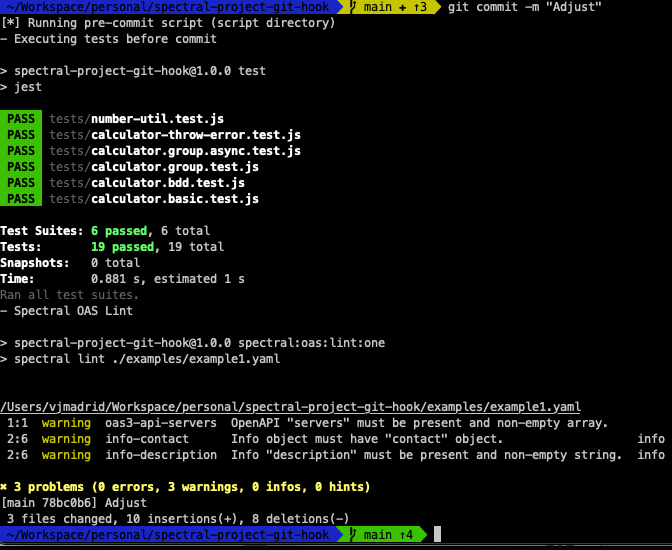Click PASS badge for number-util.test.js
The image size is (672, 550).
click(21, 119)
